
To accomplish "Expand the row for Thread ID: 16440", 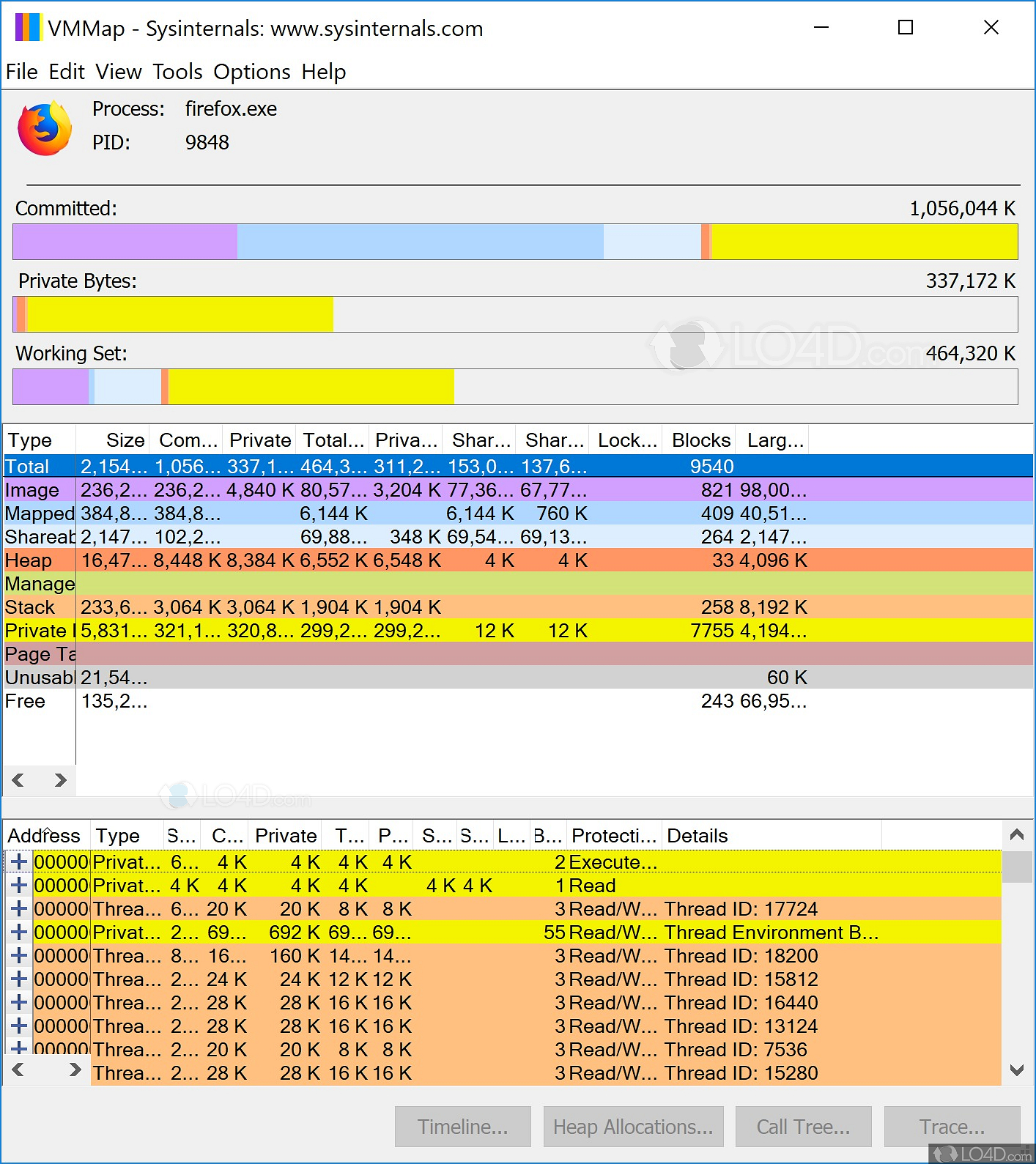I will tap(20, 1002).
